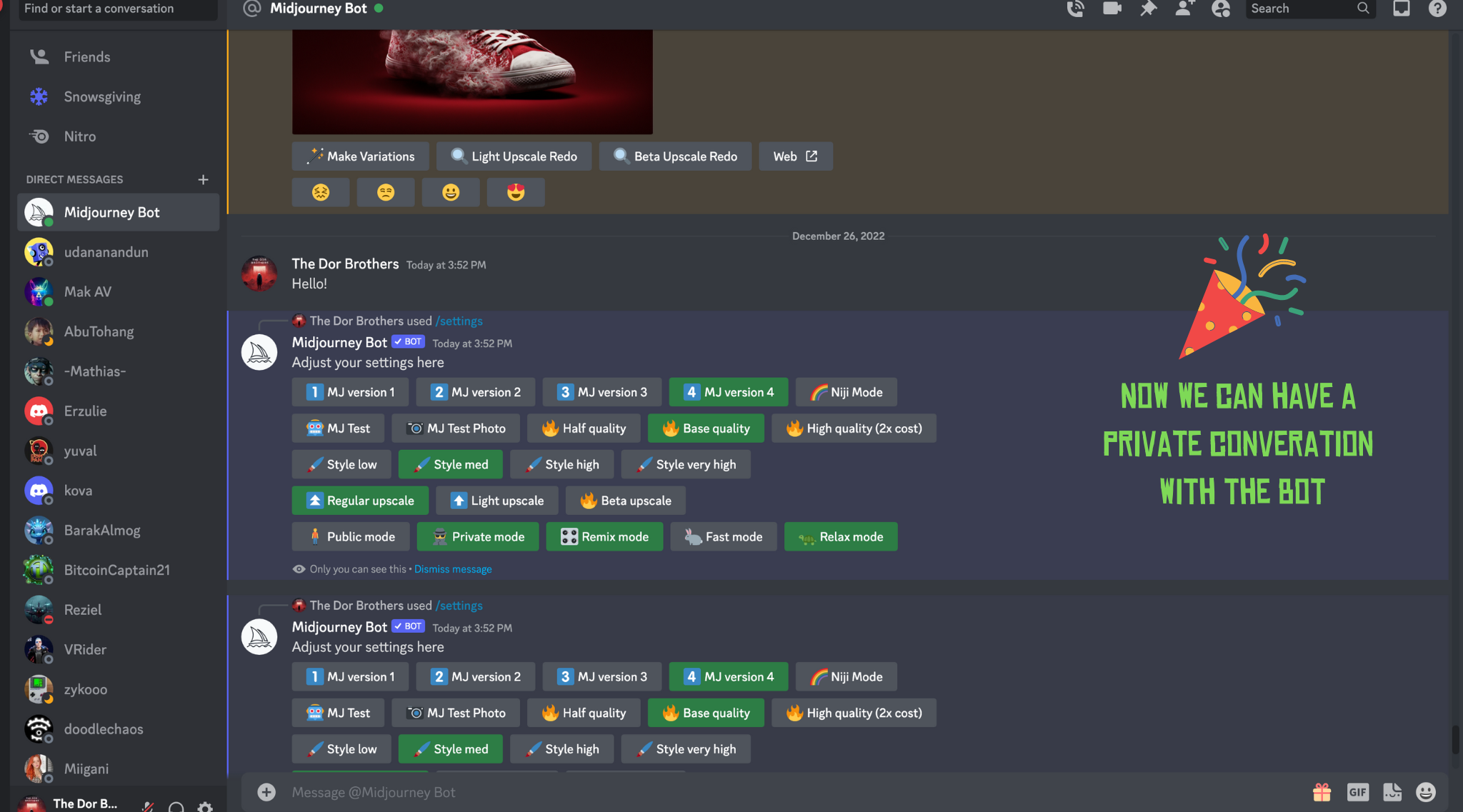Open the gift icon in the message bar
The height and width of the screenshot is (812, 1463).
click(1322, 792)
